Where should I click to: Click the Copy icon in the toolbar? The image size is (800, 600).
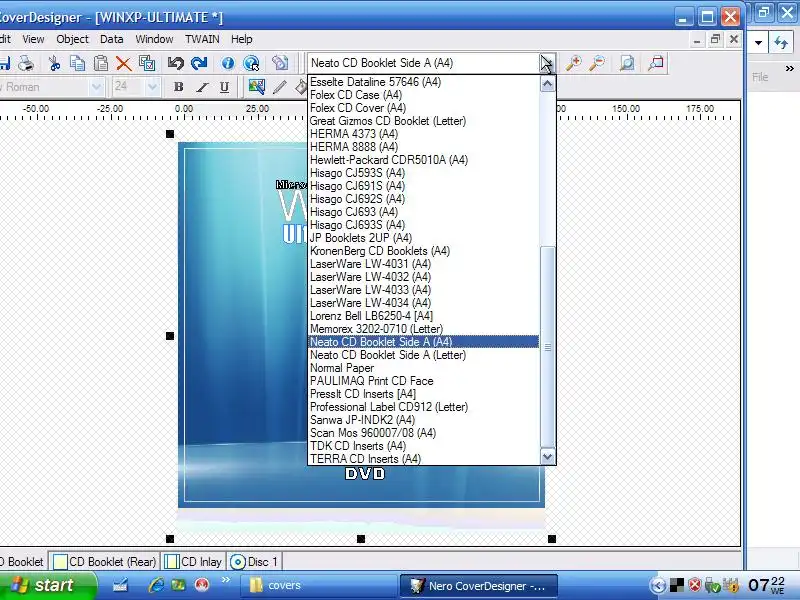pyautogui.click(x=77, y=63)
